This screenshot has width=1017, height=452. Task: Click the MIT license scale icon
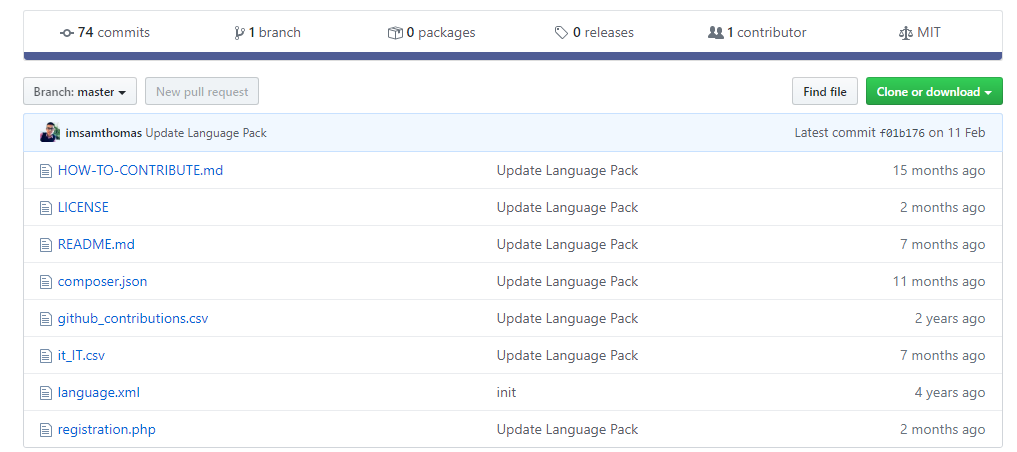pos(906,33)
